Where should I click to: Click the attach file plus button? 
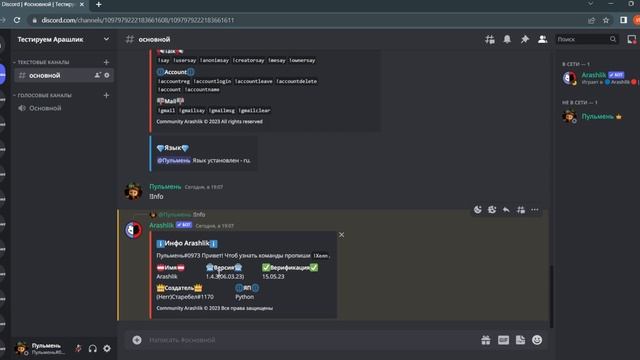coord(137,340)
